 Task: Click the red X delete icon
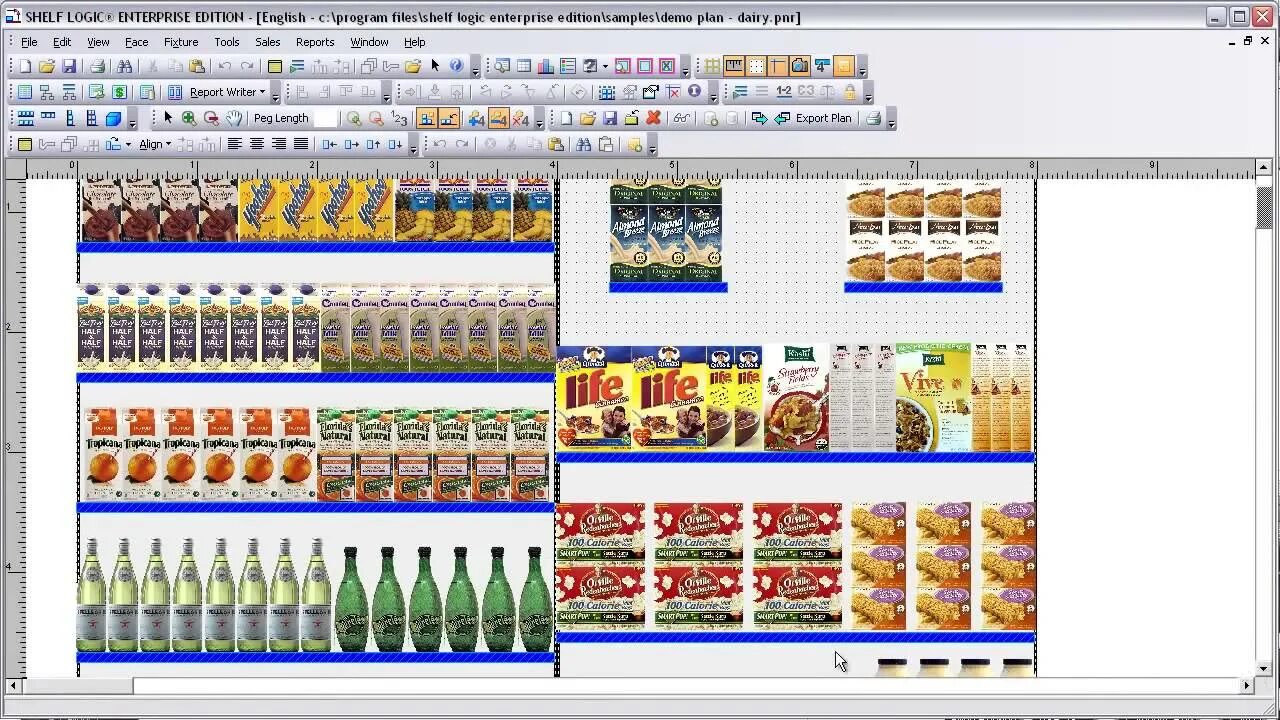pos(652,118)
